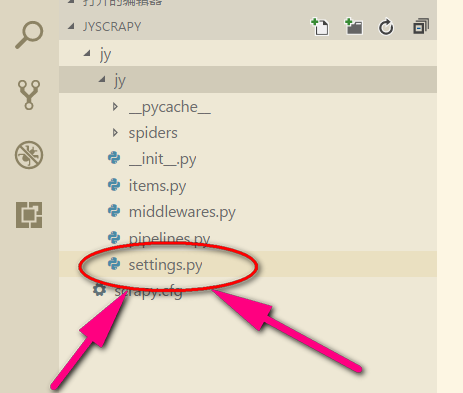Screen dimensions: 463x393
Task: Open the Search view in activity bar
Action: point(29,35)
